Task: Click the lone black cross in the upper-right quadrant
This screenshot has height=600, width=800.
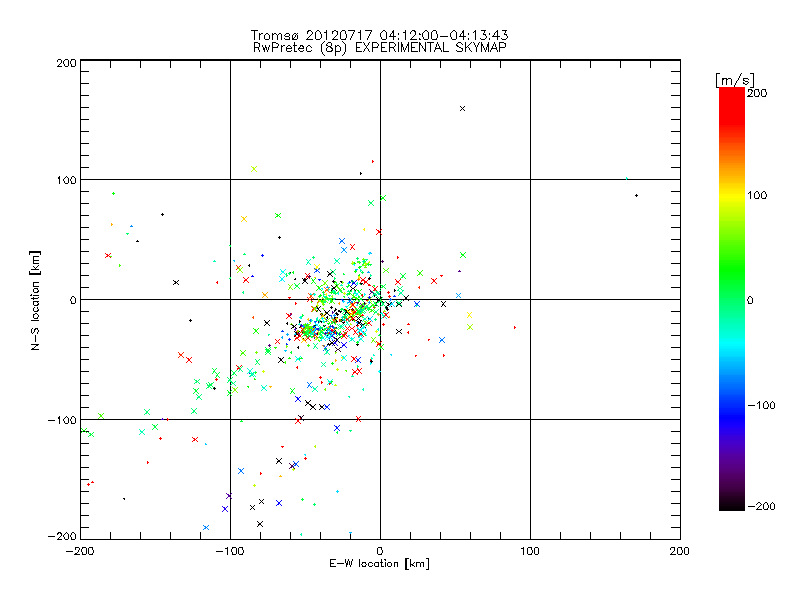Action: coord(462,109)
